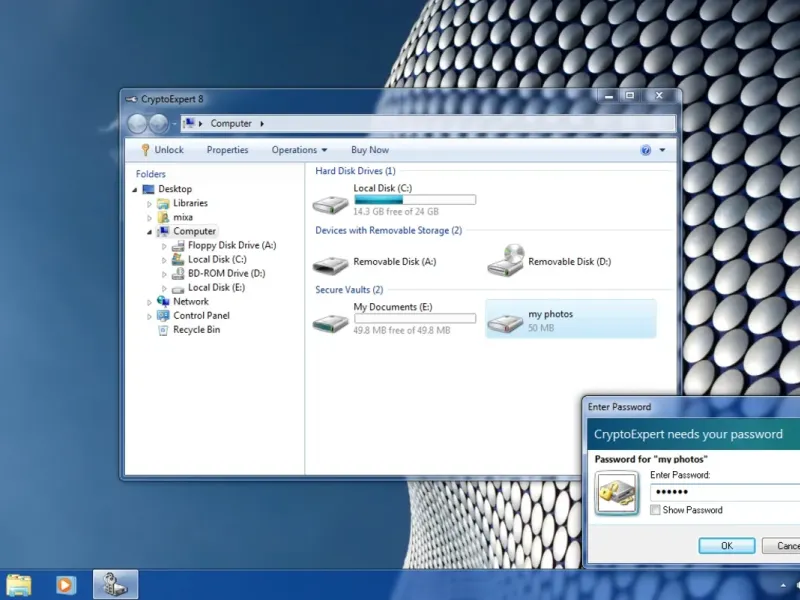Click the Hard Disk Drives (1) group header

click(355, 171)
